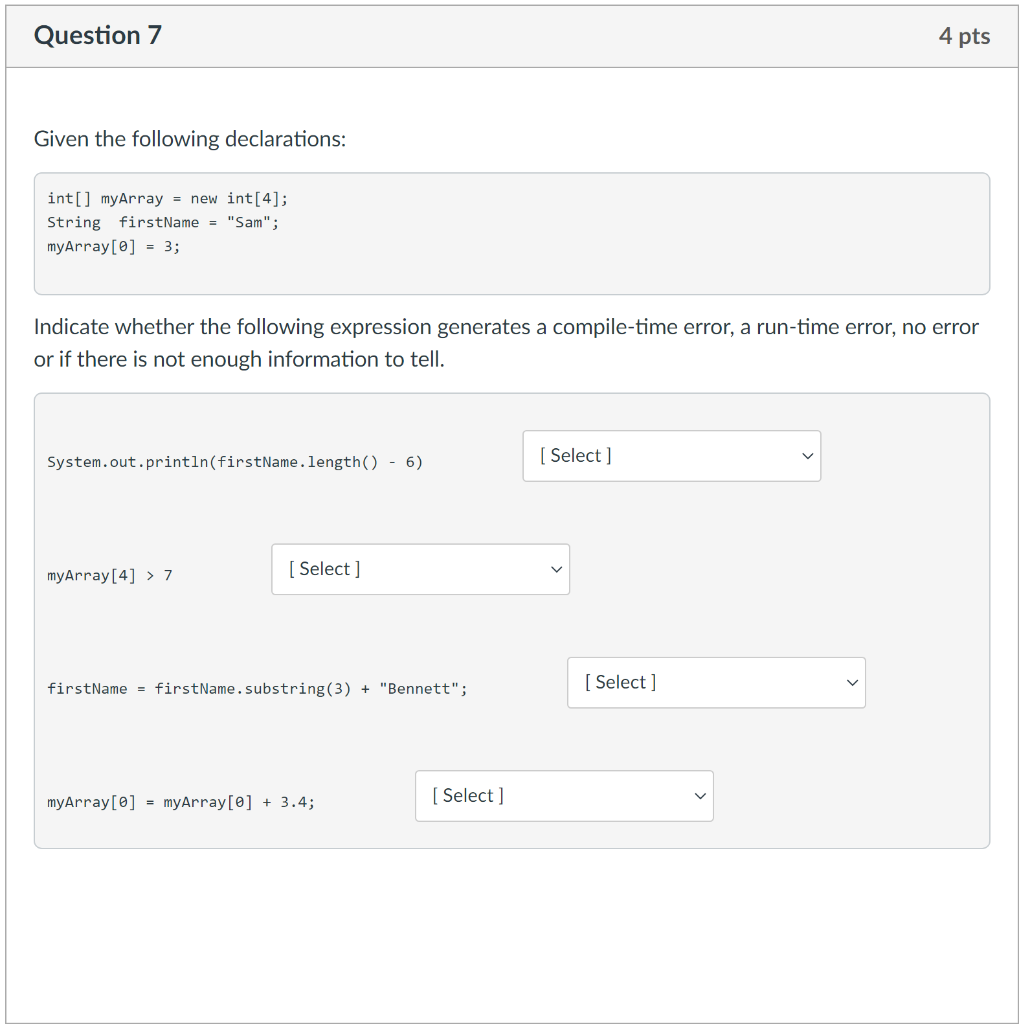Click the myArray[0] = 3; declaration line
1019x1024 pixels.
(114, 247)
